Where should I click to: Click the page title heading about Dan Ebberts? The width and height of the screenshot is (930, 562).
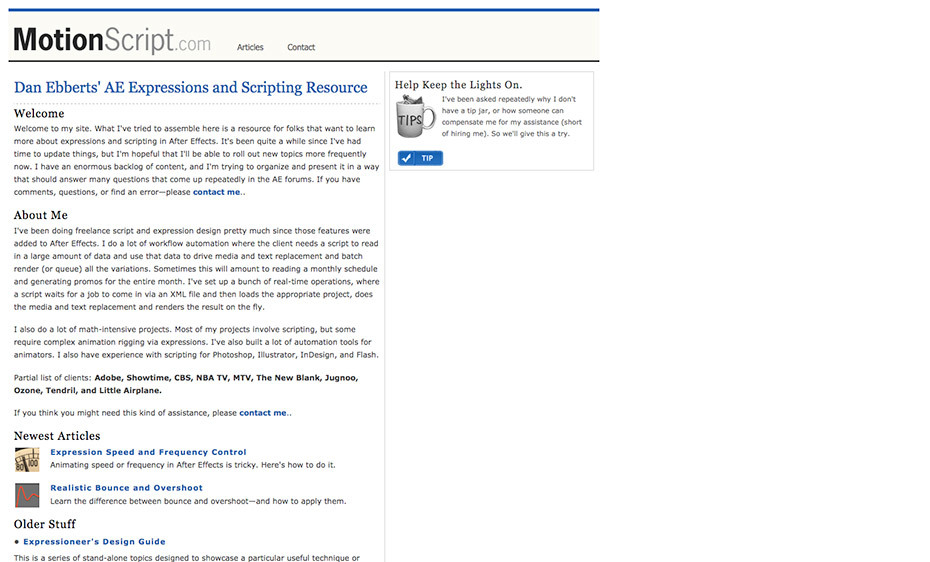(x=190, y=88)
